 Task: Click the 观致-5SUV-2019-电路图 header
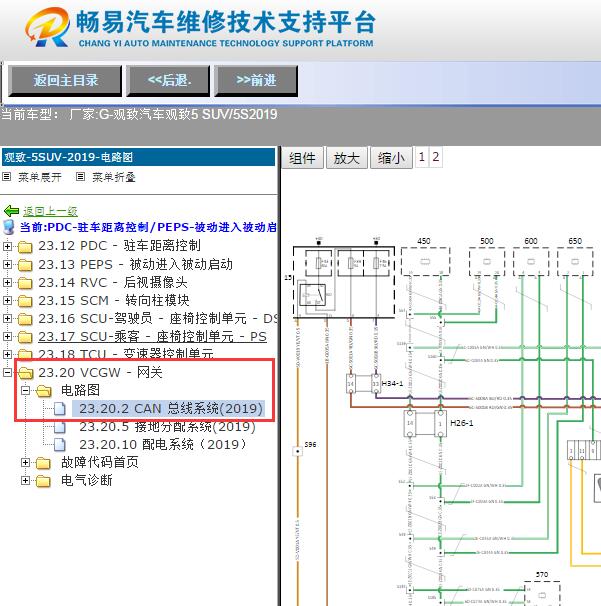[138, 157]
